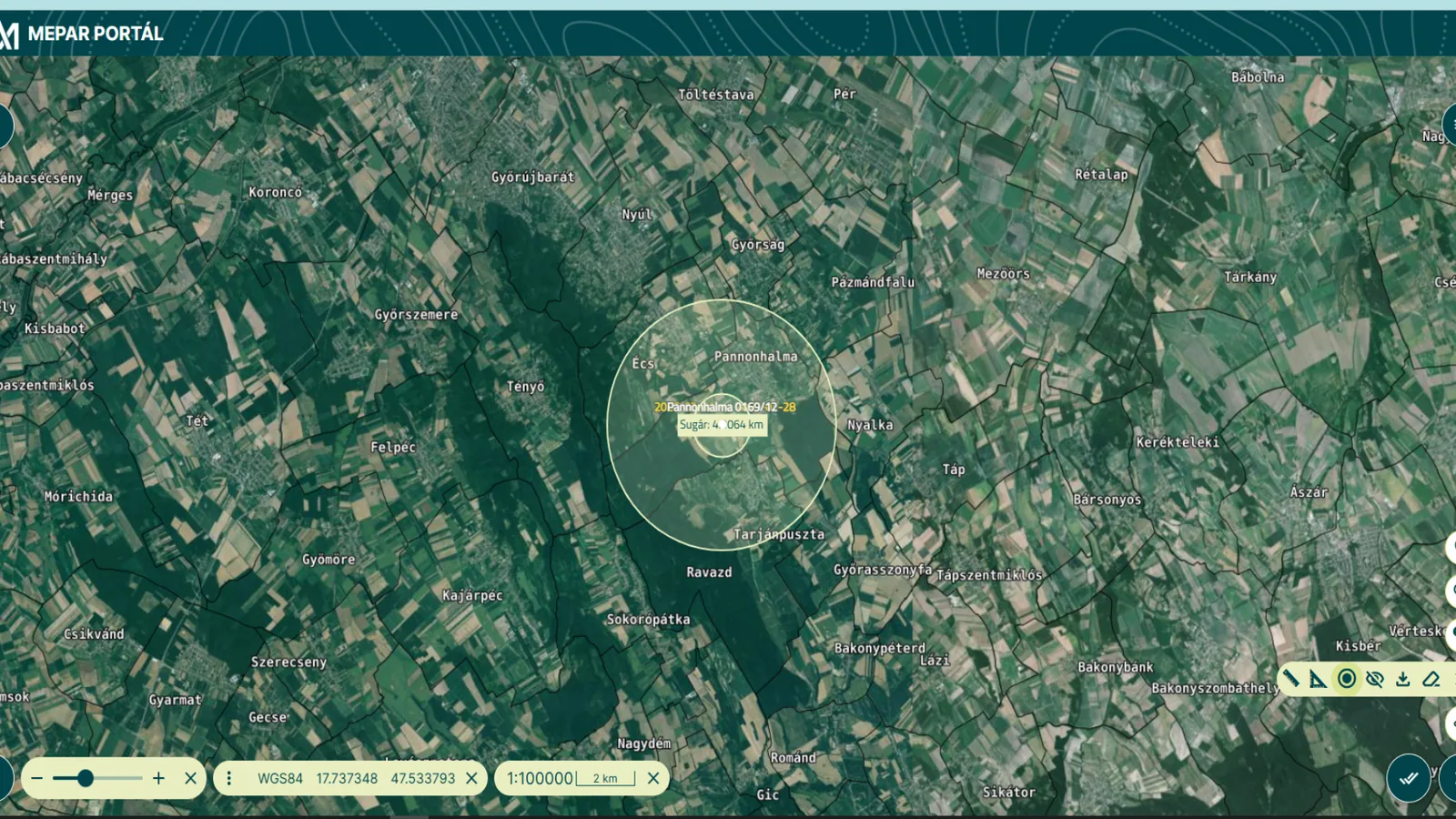Click the Sugár radius measurement tooltip
Image resolution: width=1456 pixels, height=819 pixels.
[722, 424]
